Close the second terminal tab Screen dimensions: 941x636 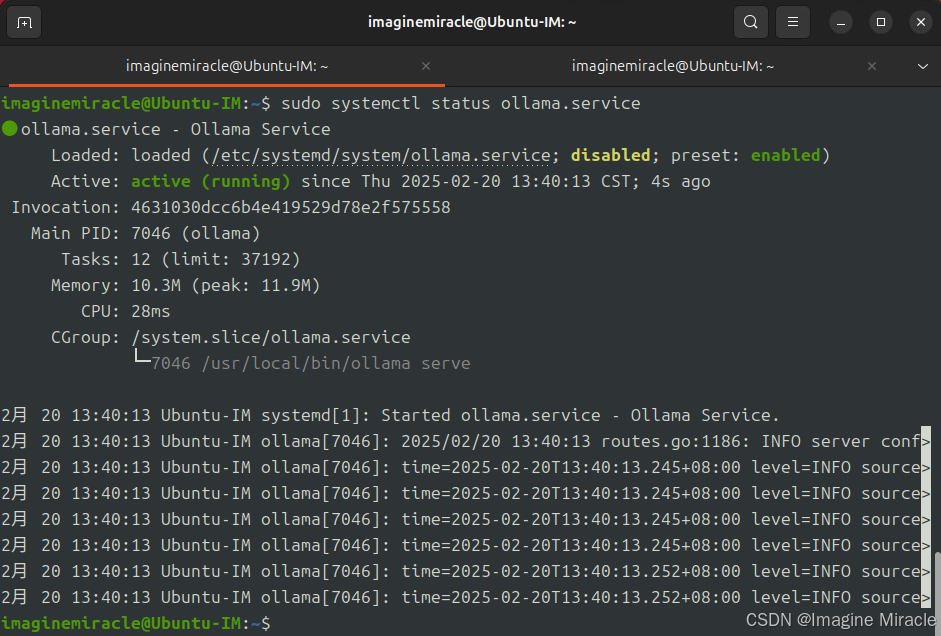point(872,66)
